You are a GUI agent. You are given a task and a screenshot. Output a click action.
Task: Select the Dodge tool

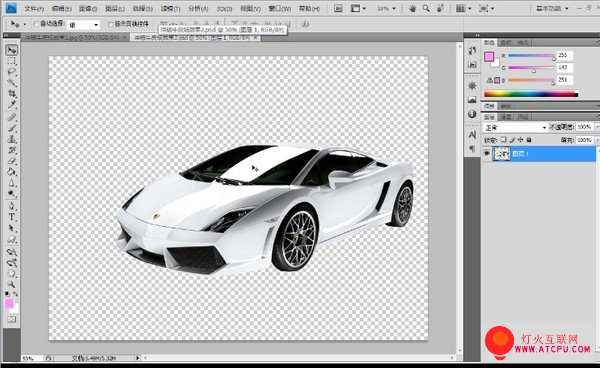[12, 194]
